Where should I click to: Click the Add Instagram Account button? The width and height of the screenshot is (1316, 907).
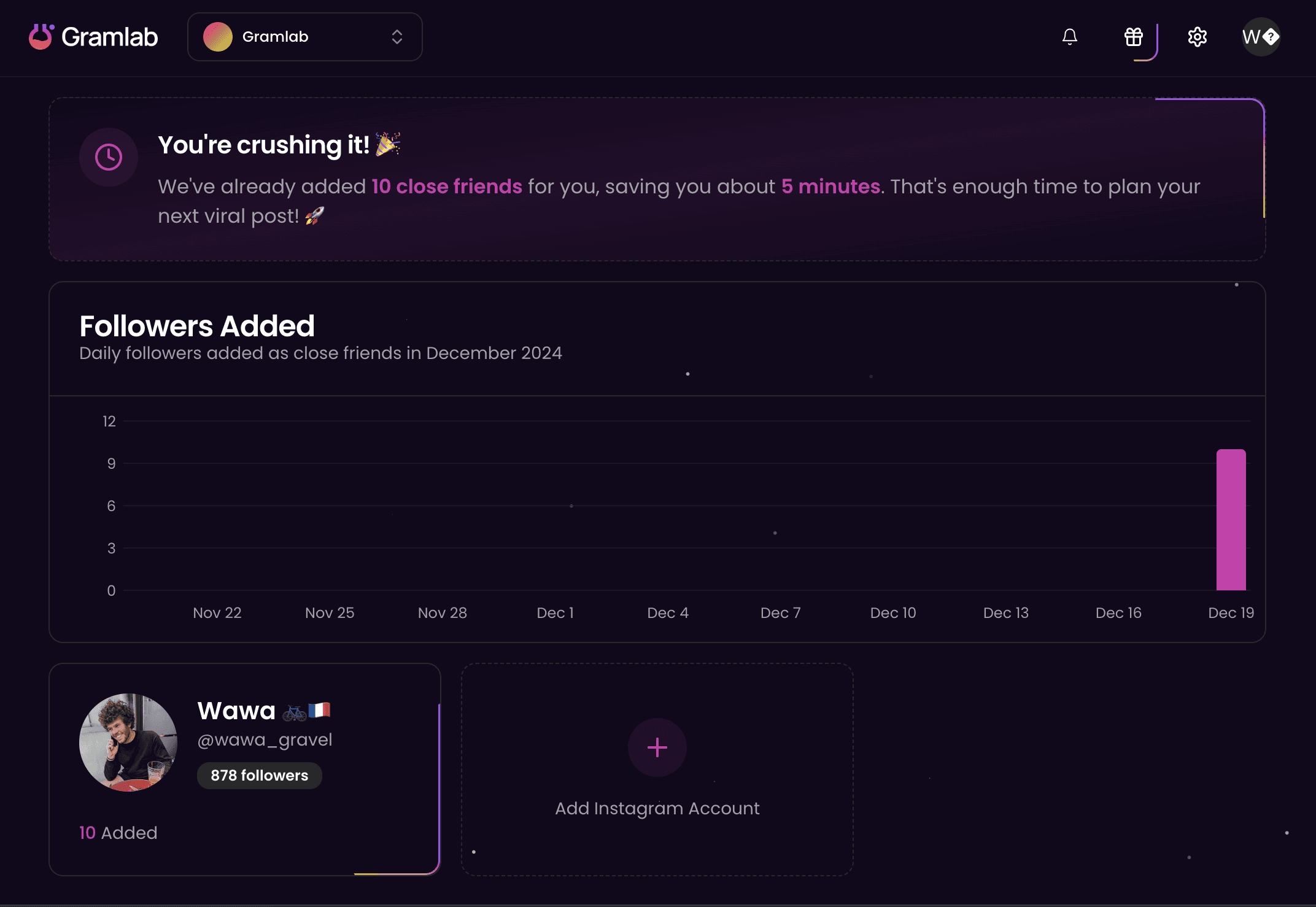[x=657, y=765]
